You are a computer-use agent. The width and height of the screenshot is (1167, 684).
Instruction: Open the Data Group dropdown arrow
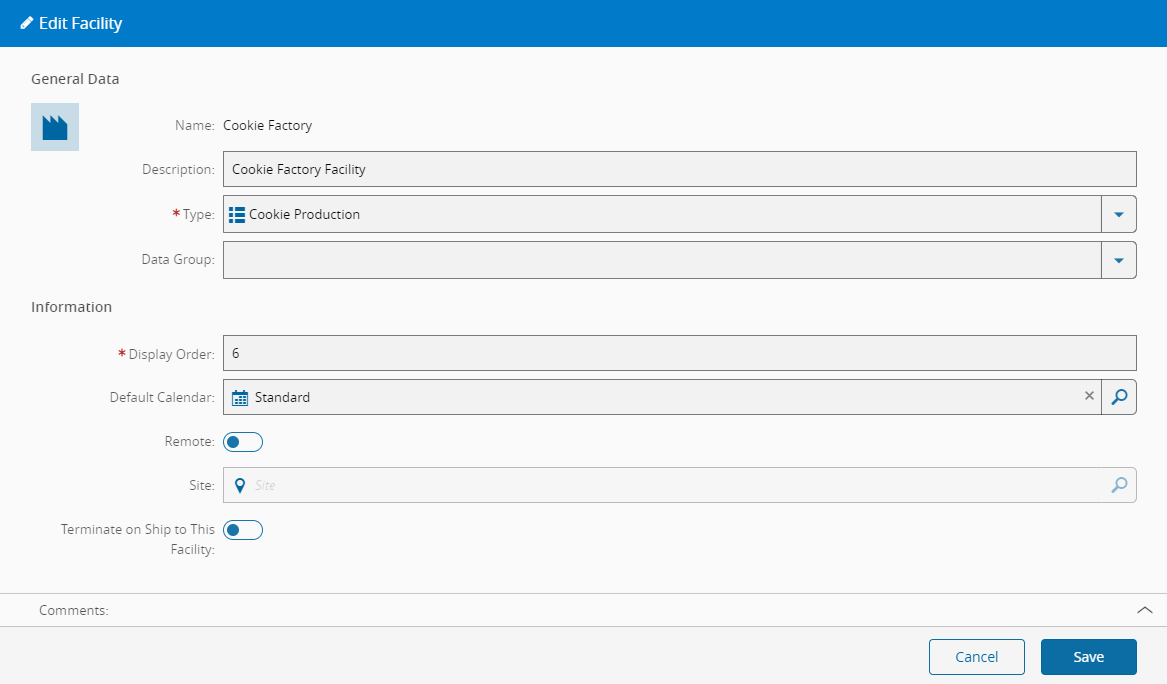tap(1119, 260)
